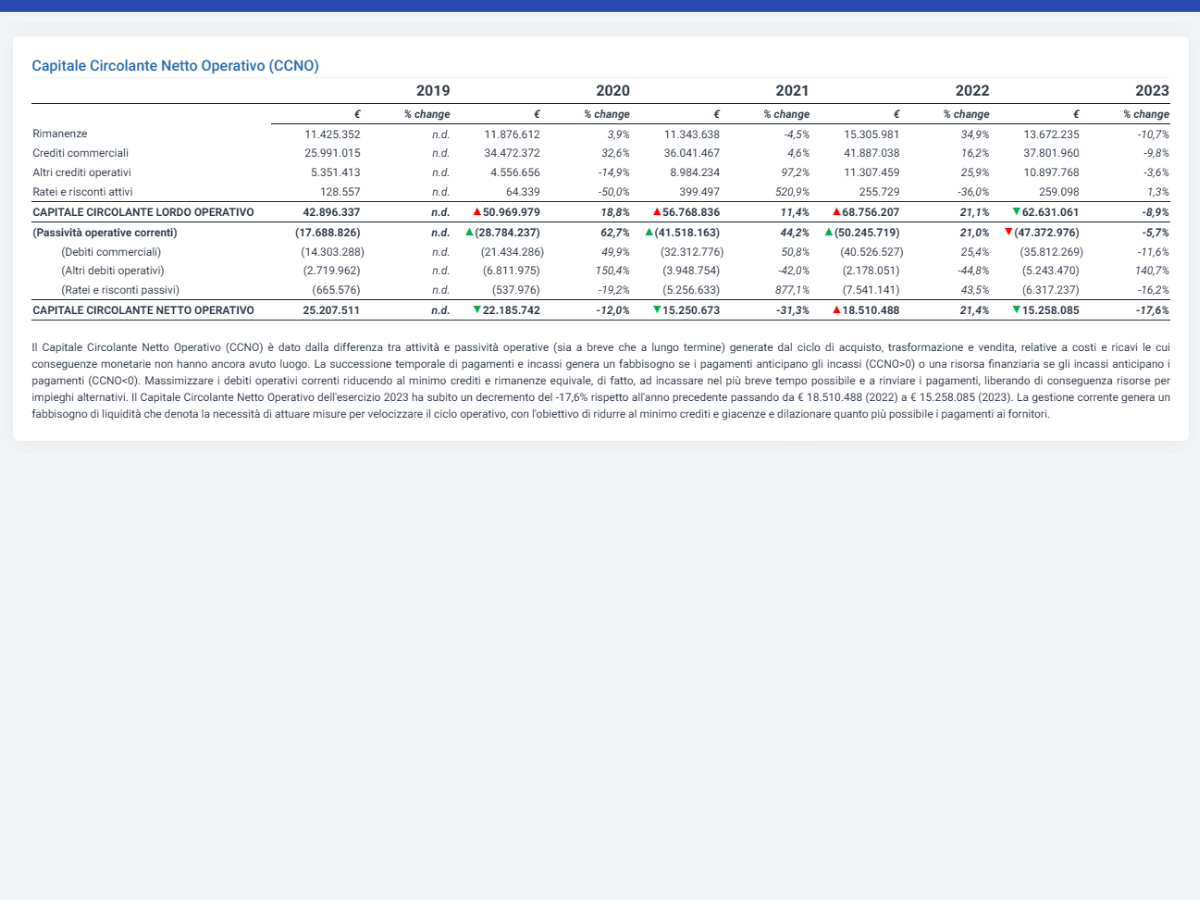
Task: Click the CAPITALE CIRCOLANTE LORDO OPERATIVO row label
Action: [x=143, y=212]
